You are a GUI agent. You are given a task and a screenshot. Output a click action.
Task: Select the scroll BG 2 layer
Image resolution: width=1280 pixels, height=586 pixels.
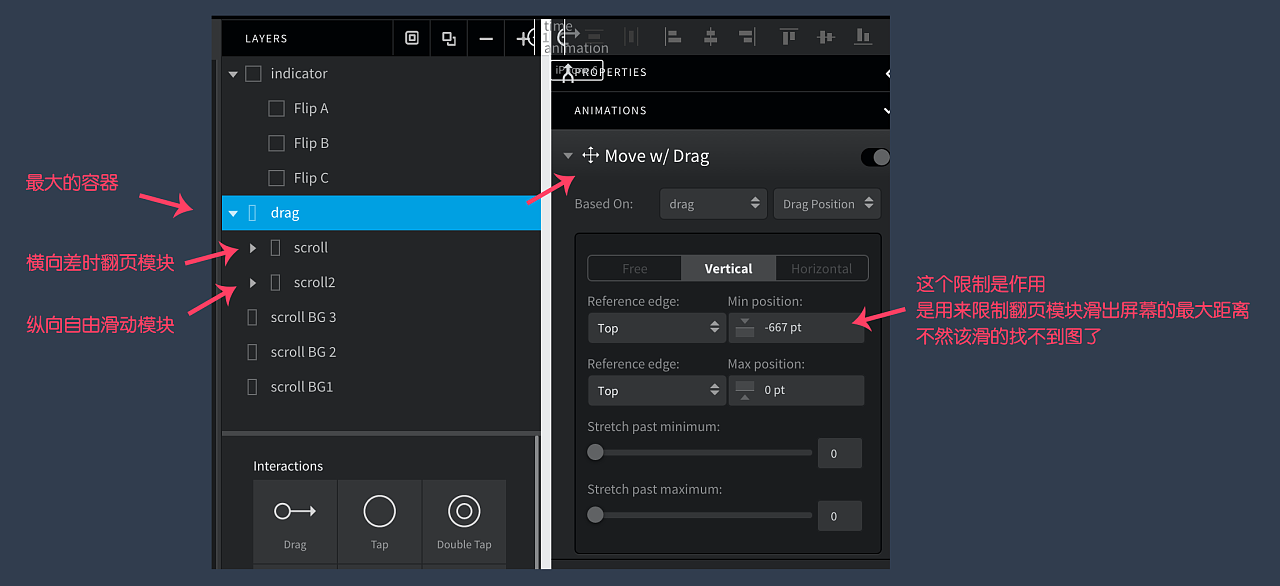381,352
